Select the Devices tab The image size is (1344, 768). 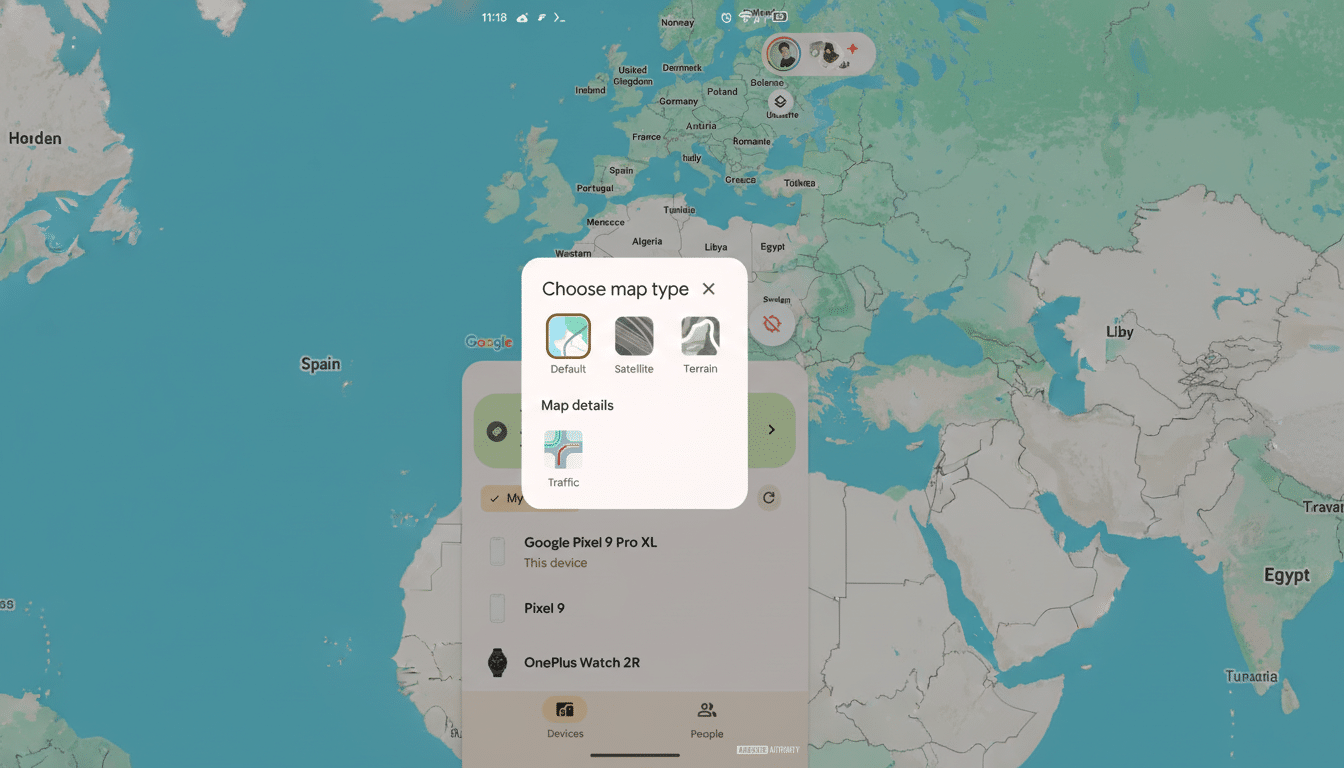(564, 720)
